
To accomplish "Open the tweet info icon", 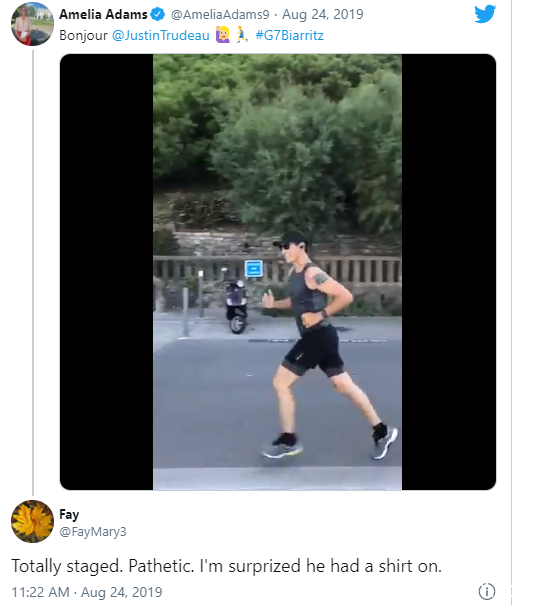I will click(486, 591).
